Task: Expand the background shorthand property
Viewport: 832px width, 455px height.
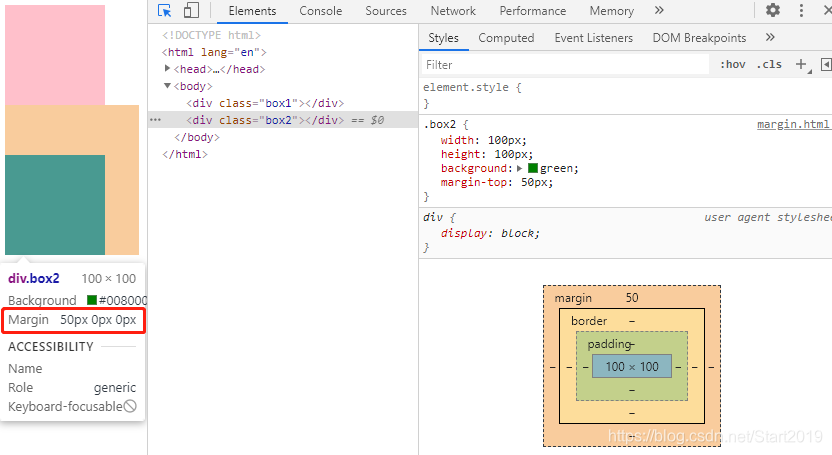Action: tap(519, 168)
